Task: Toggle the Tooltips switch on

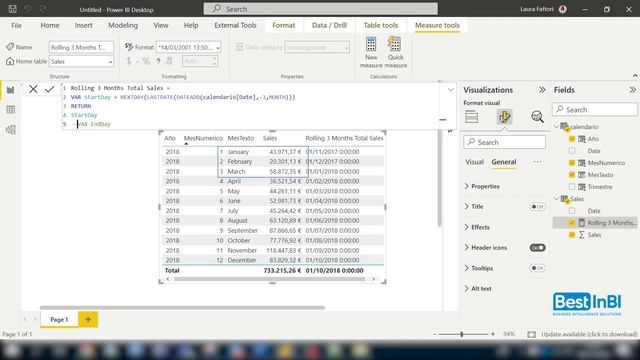Action: (537, 268)
